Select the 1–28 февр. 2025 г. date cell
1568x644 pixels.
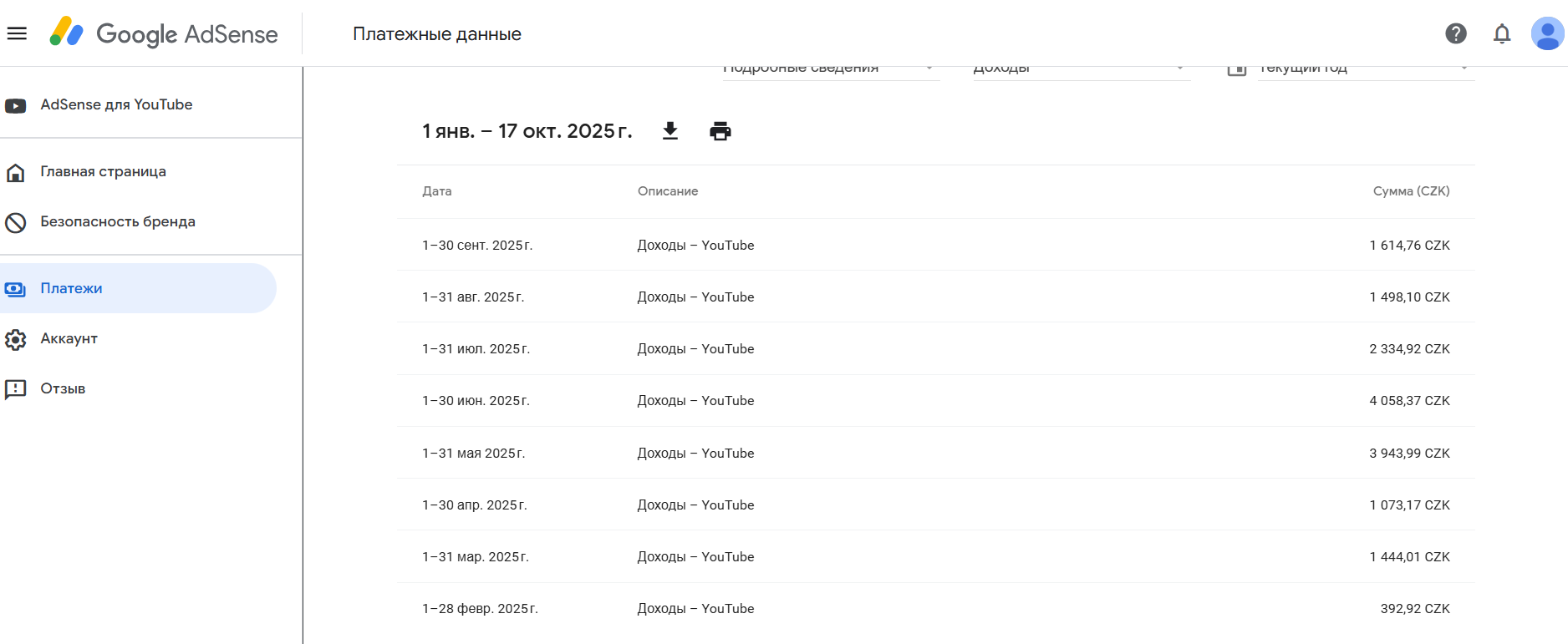481,609
